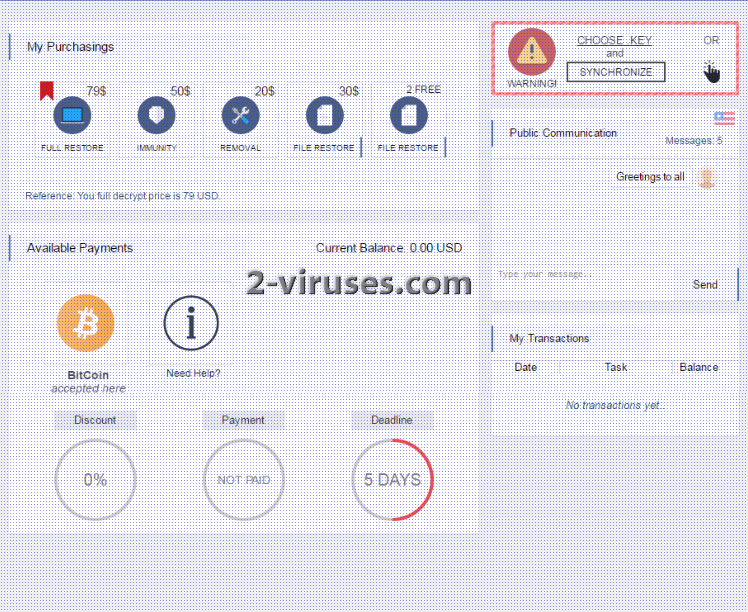Click the 0% Discount circle
Screen dimensions: 748x612
(95, 480)
